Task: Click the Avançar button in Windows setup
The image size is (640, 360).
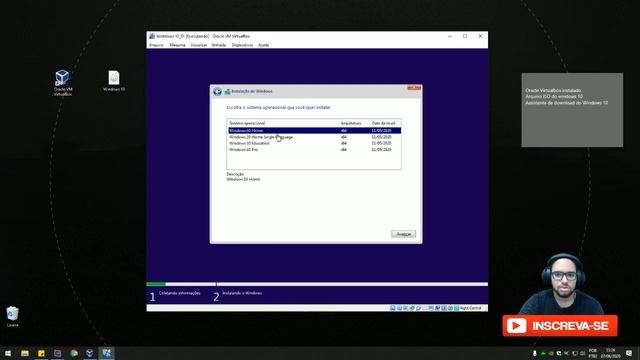Action: click(x=403, y=234)
